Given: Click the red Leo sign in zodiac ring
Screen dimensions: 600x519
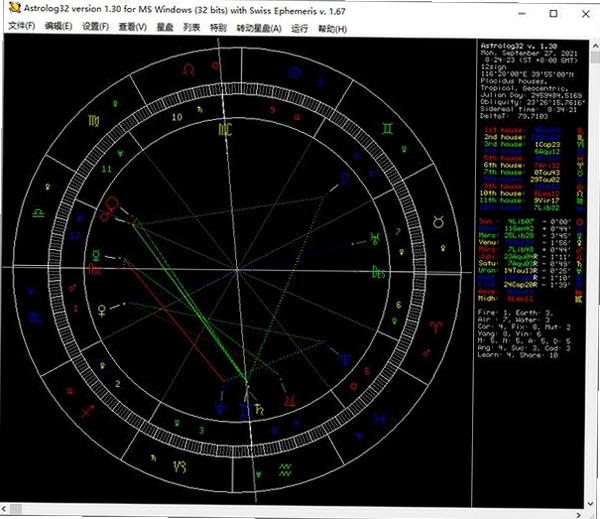Looking at the screenshot, I should tap(189, 70).
